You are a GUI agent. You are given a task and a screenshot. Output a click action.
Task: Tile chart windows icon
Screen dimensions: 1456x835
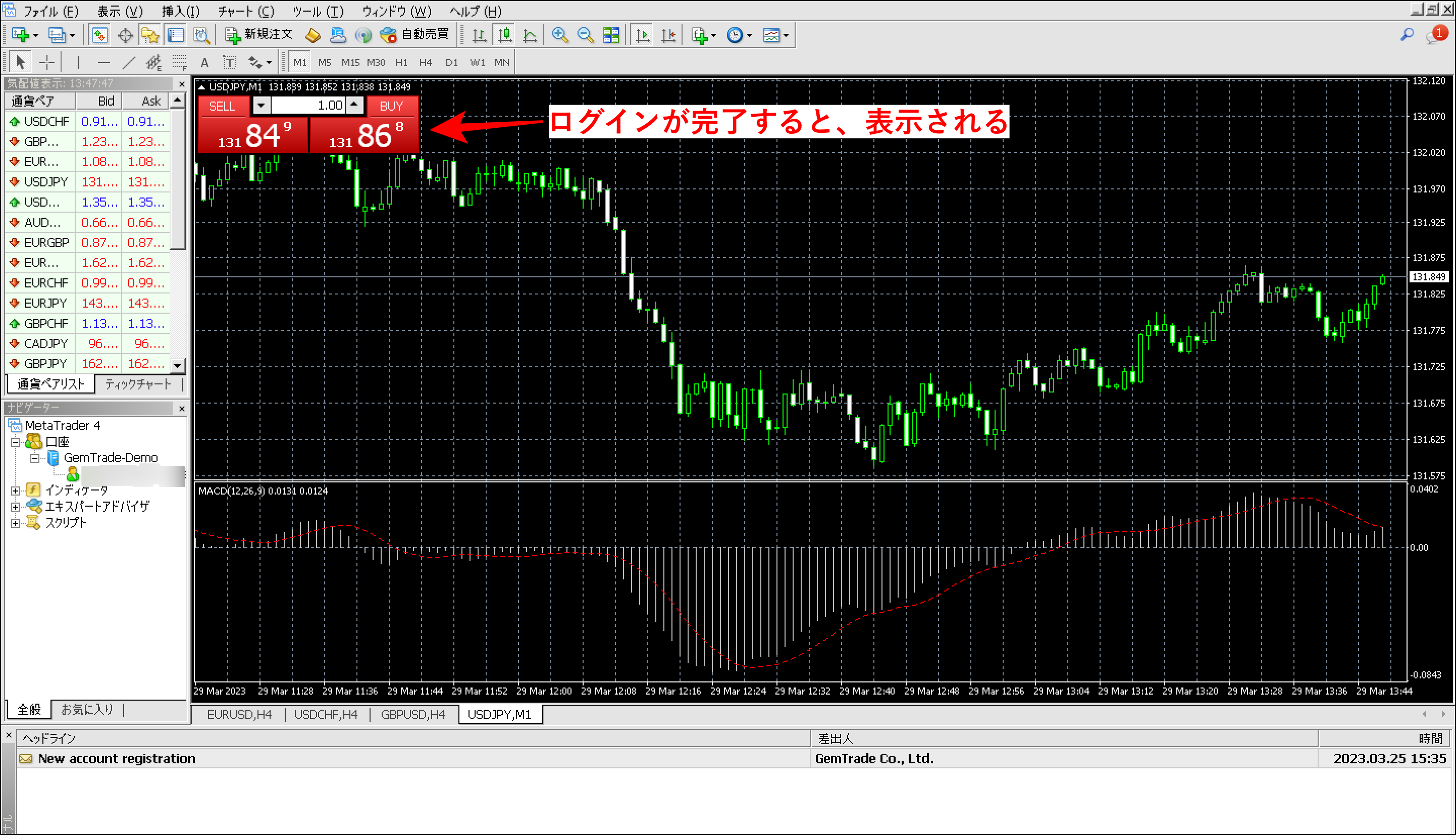[611, 35]
